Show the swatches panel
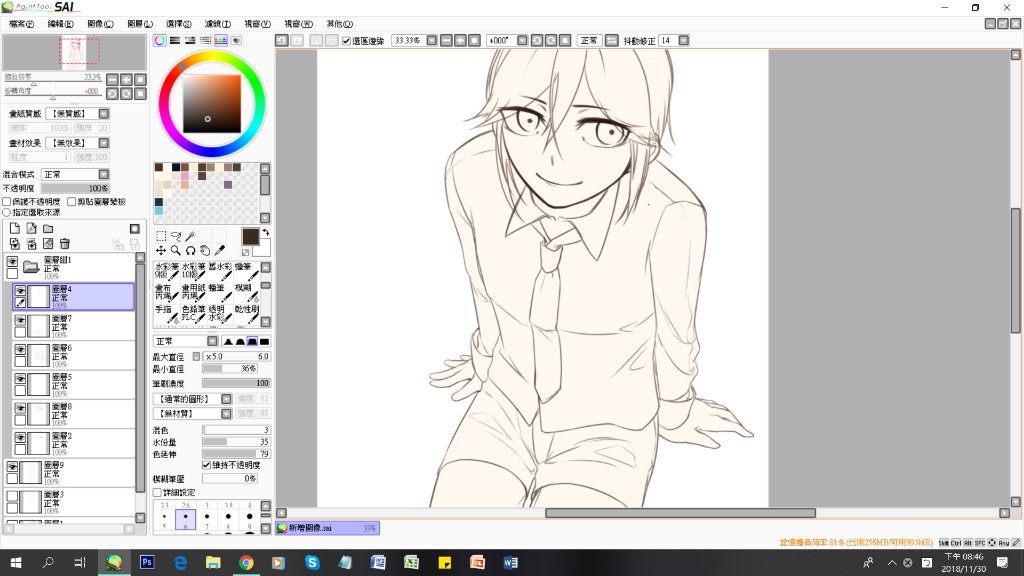 coord(221,40)
